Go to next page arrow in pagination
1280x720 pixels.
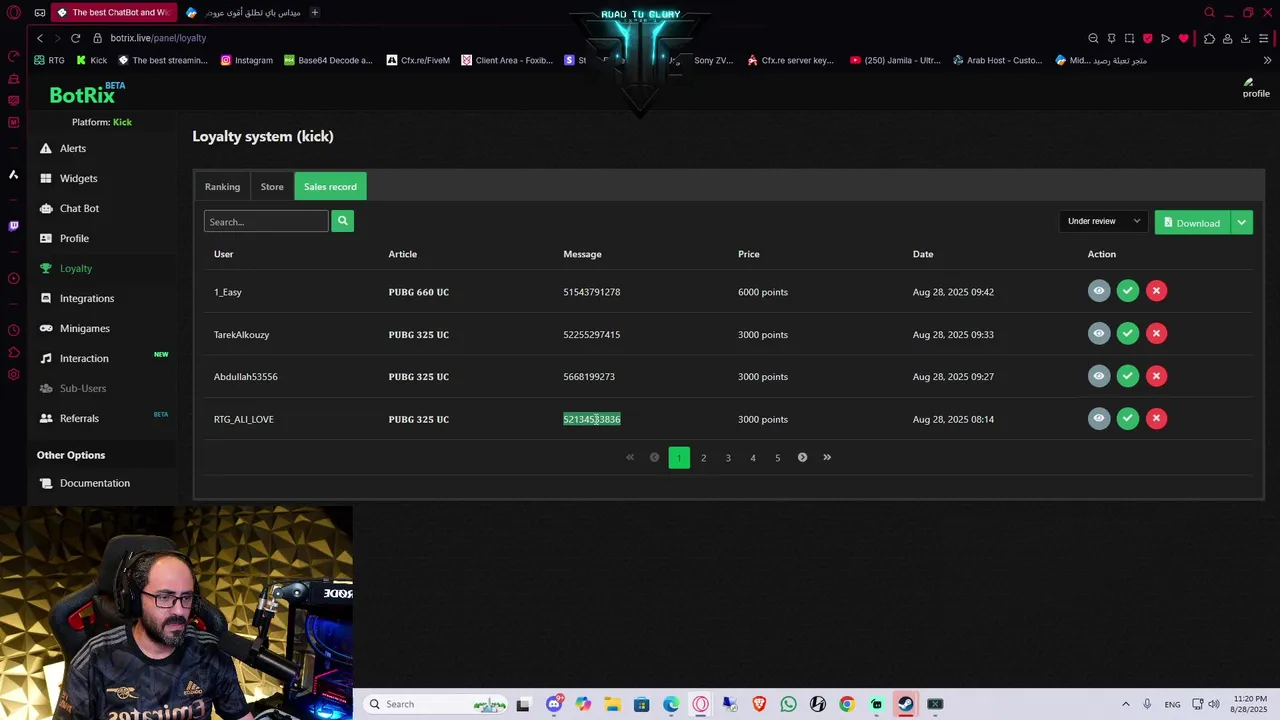pos(802,457)
